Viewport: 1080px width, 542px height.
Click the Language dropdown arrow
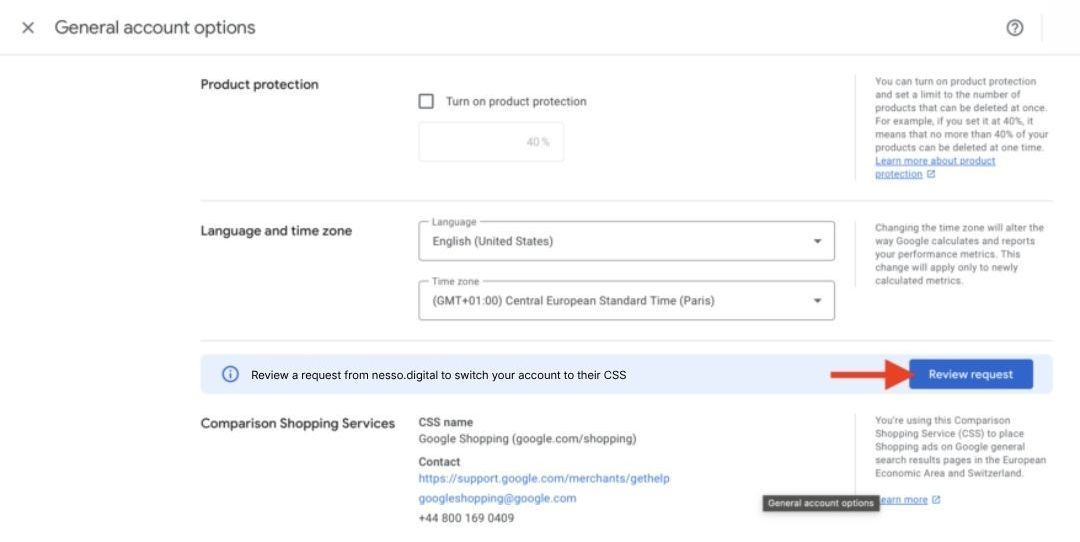tap(817, 241)
